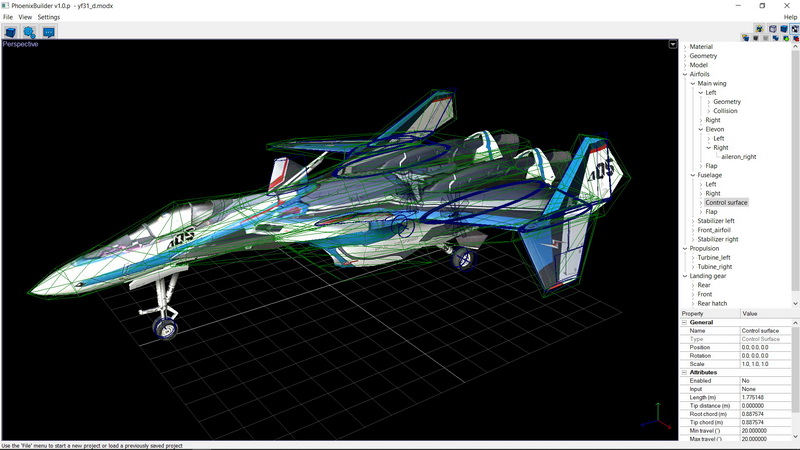Toggle the checkered cube texture icon
800x450 pixels.
click(x=795, y=29)
